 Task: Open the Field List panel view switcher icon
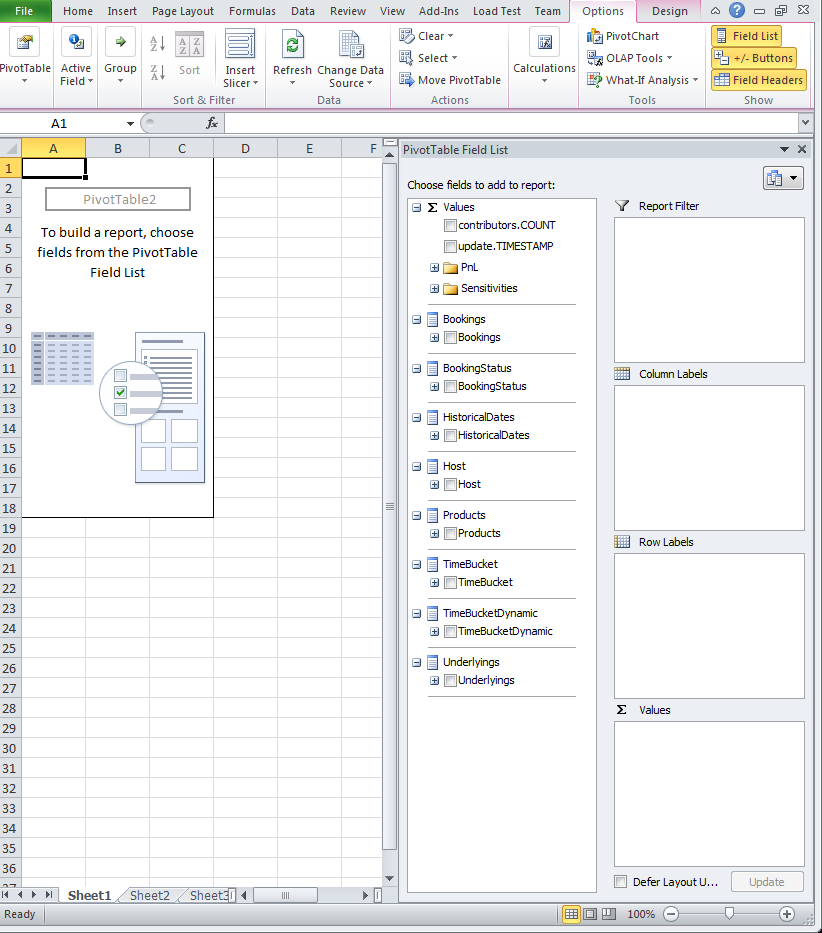(785, 178)
